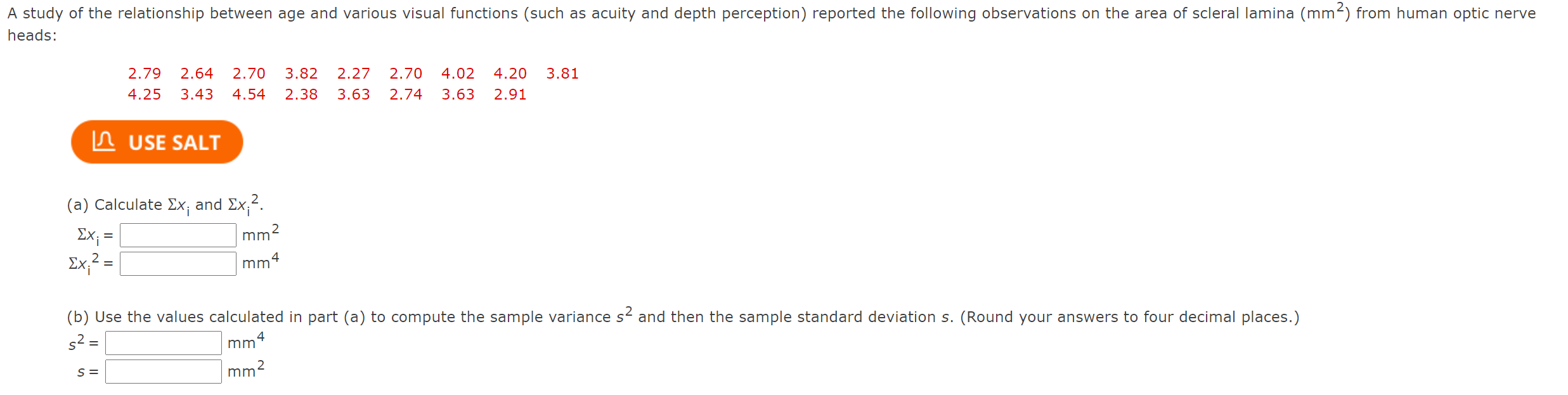Click the part (a) instruction text

pyautogui.click(x=164, y=204)
